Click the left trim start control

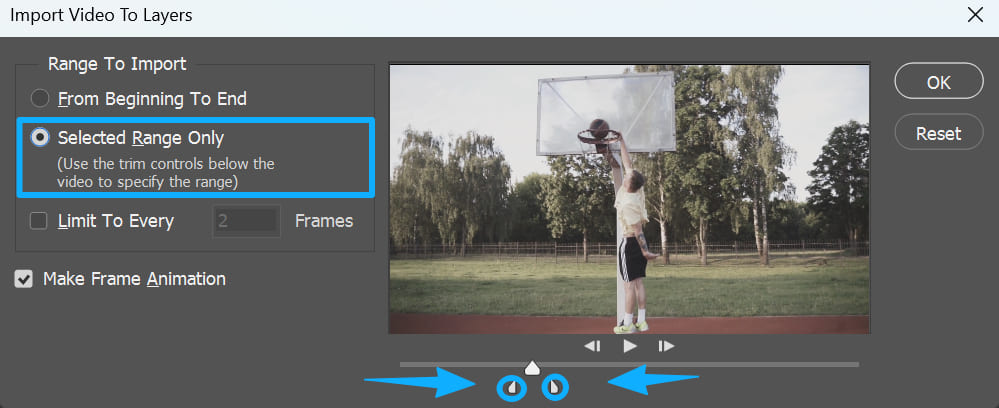coord(513,388)
